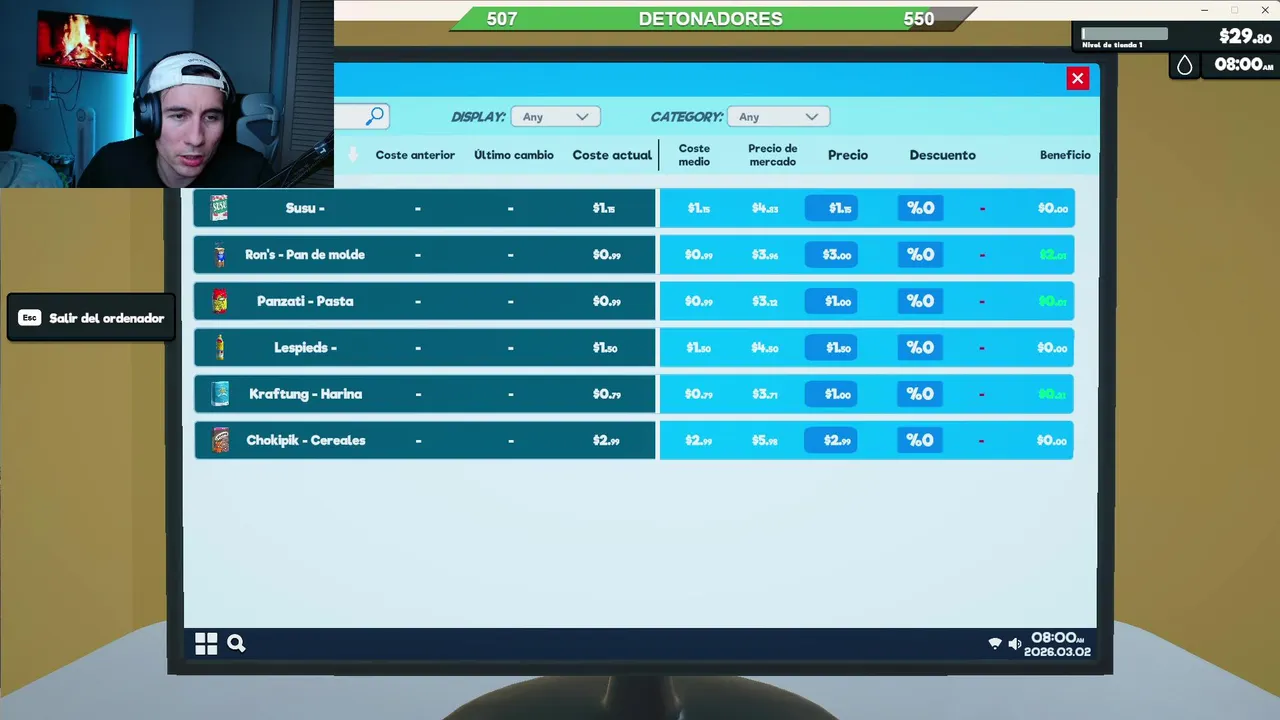
Task: Set the Ron's Pan de molde discount %0
Action: (x=920, y=255)
